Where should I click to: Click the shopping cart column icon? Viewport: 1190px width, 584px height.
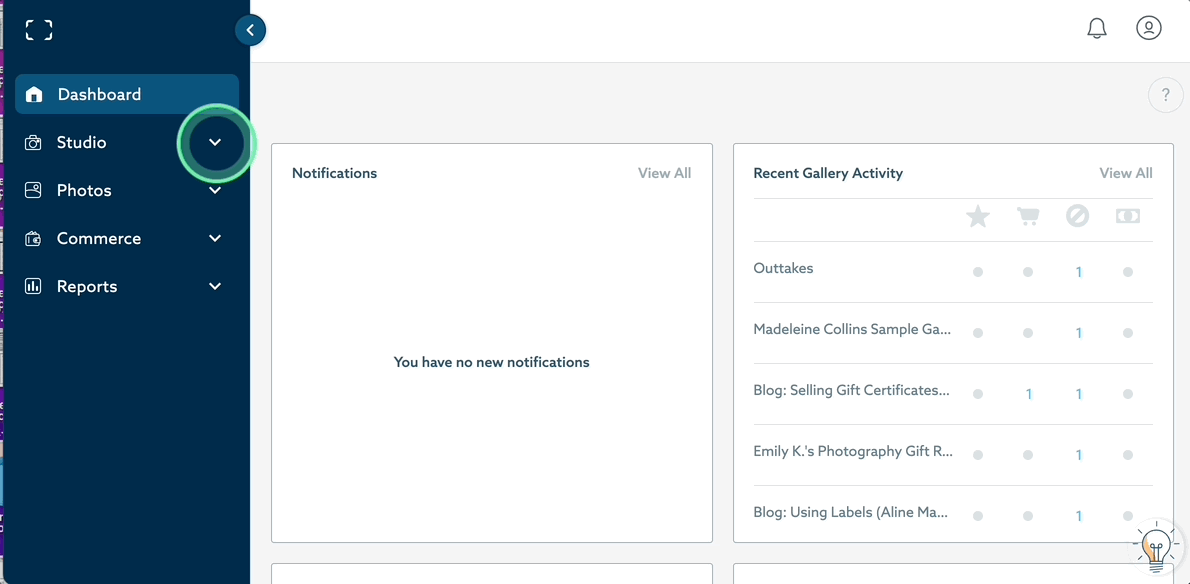coord(1028,216)
